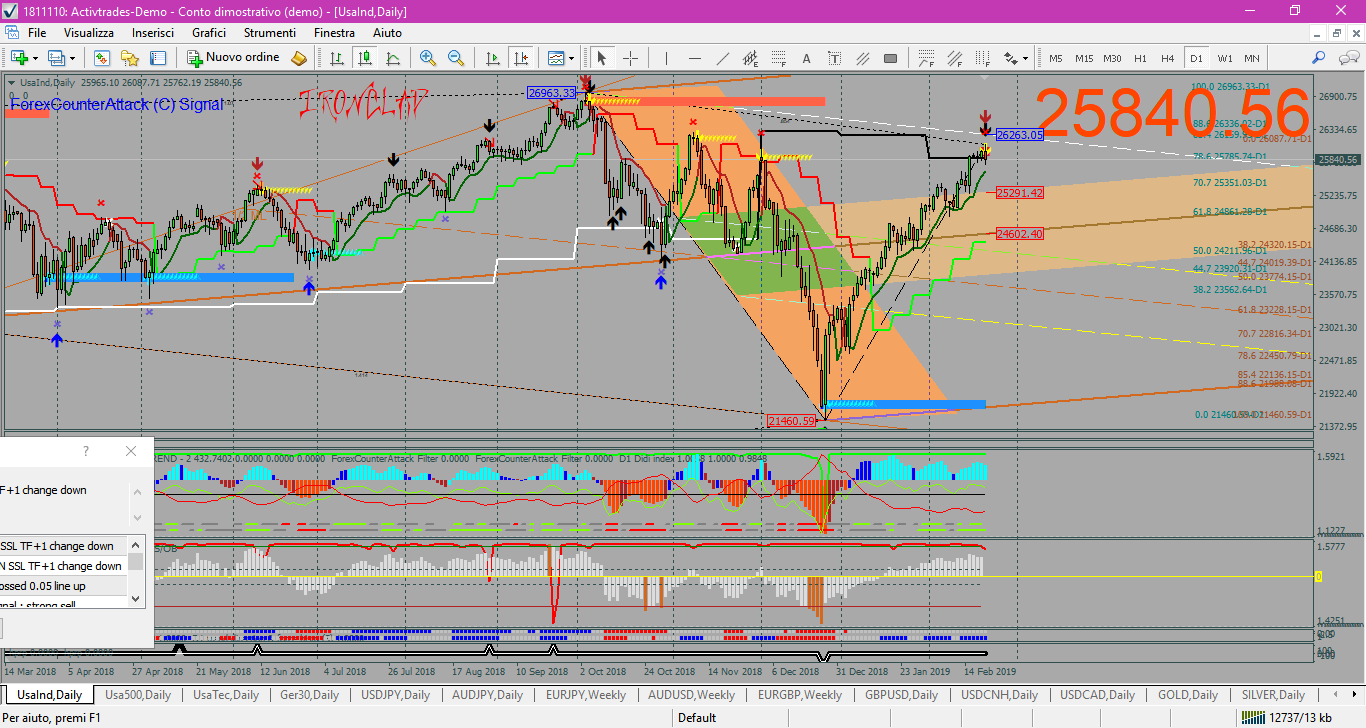Click the alert dialog help question mark

(x=86, y=451)
